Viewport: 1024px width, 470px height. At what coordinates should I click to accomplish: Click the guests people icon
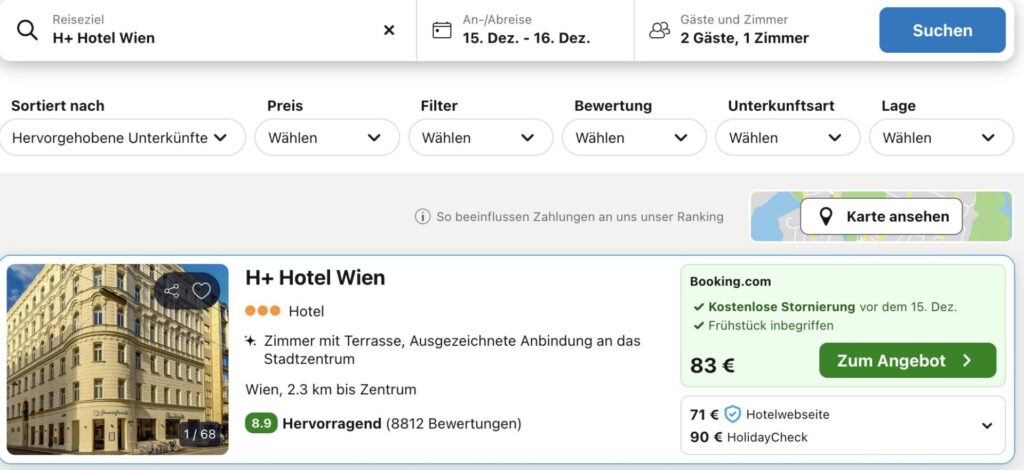(660, 30)
